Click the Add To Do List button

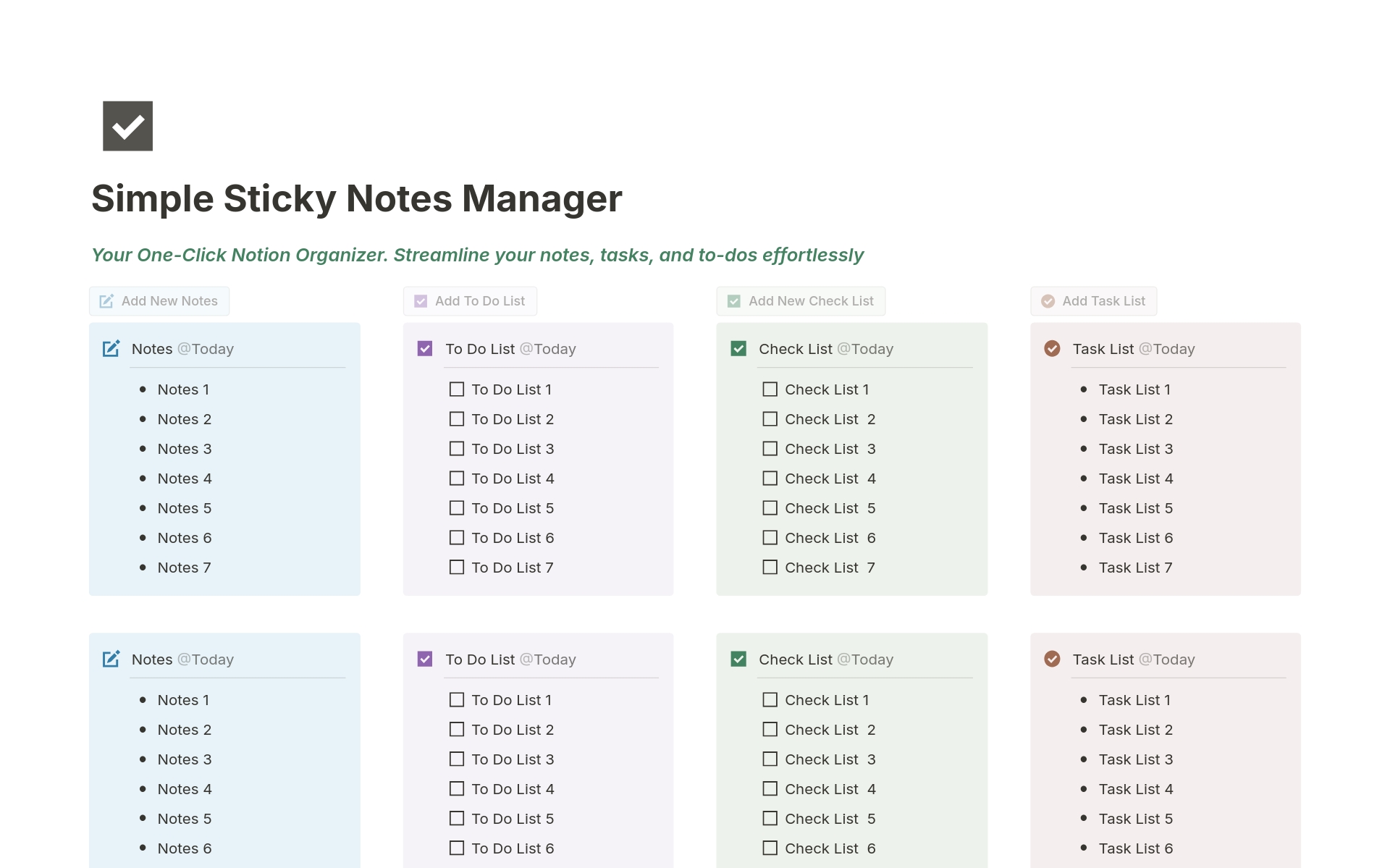click(469, 300)
